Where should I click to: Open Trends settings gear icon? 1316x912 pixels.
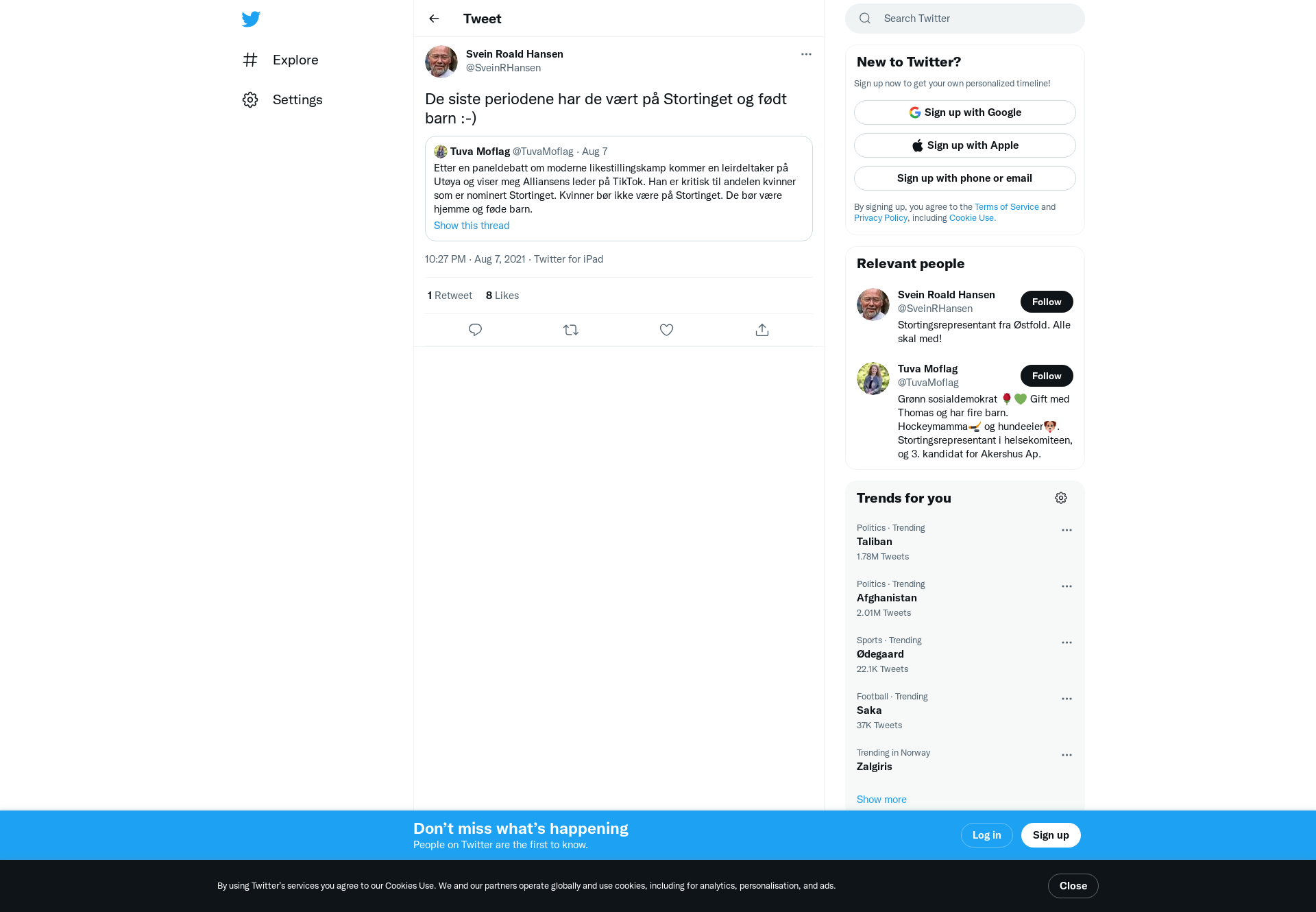[x=1061, y=498]
